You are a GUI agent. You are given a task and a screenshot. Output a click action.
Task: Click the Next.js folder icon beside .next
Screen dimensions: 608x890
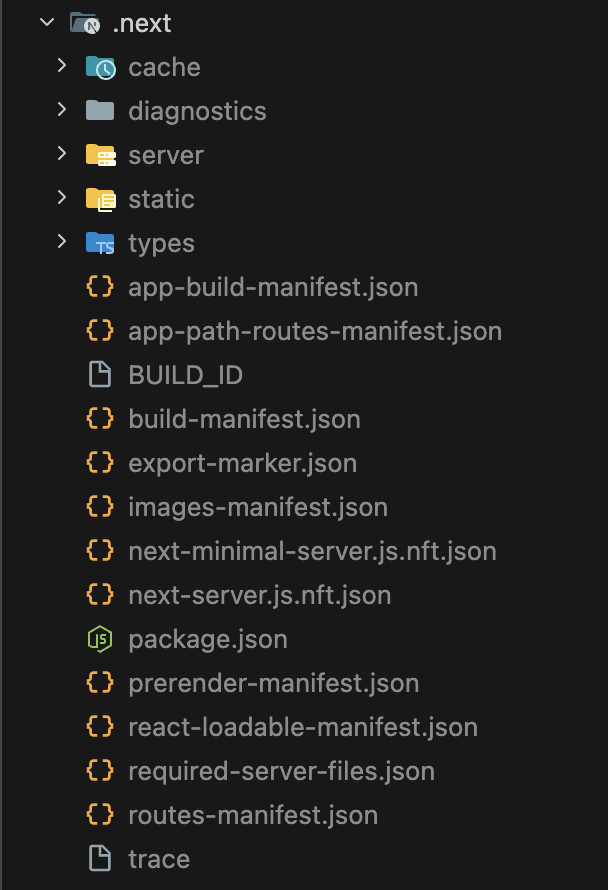[x=85, y=23]
